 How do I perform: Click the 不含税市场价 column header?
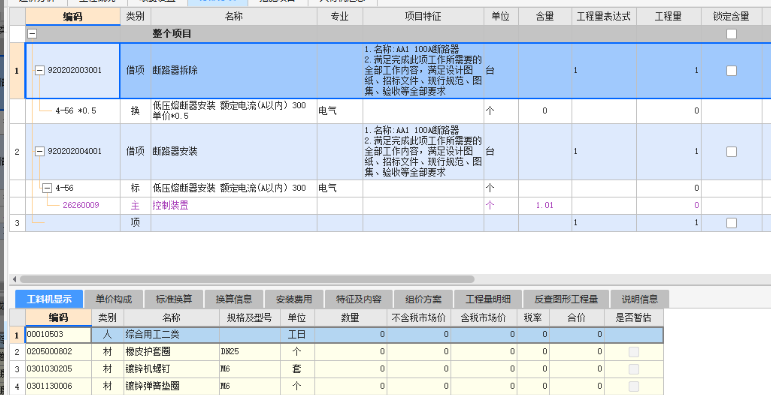click(x=418, y=318)
